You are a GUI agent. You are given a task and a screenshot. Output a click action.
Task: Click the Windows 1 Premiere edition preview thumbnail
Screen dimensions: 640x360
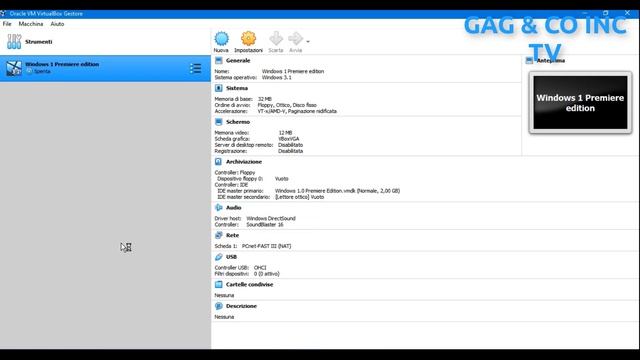click(580, 102)
